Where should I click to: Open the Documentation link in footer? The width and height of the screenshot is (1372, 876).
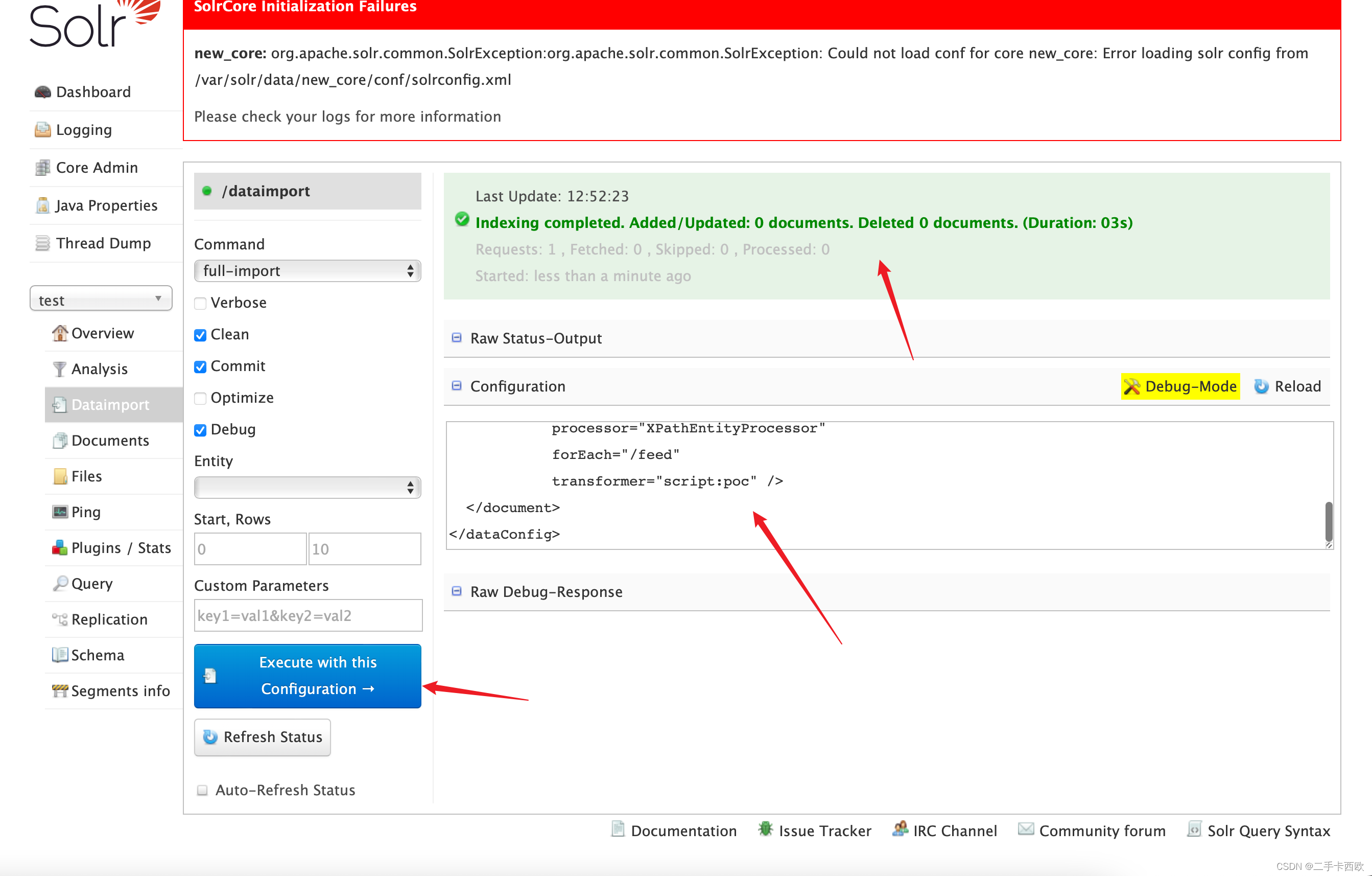click(674, 831)
